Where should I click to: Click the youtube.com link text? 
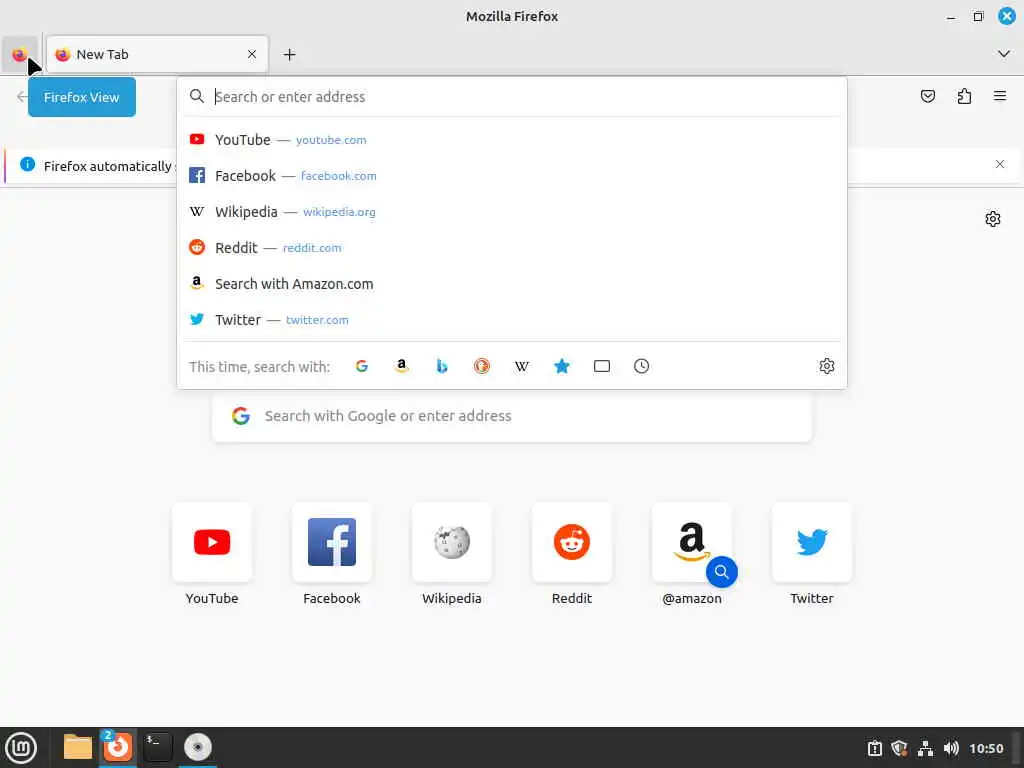pos(331,140)
